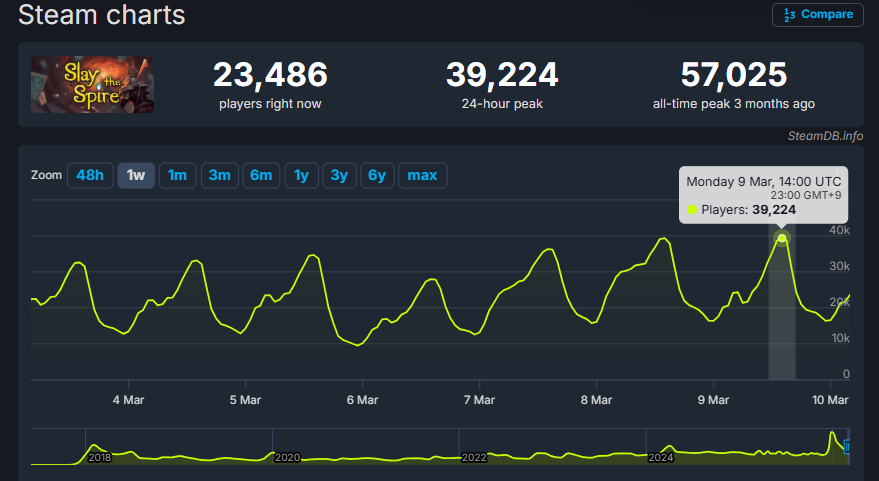Screen dimensions: 879x481
Task: Click the 57,025 all-time peak value
Action: click(x=734, y=75)
